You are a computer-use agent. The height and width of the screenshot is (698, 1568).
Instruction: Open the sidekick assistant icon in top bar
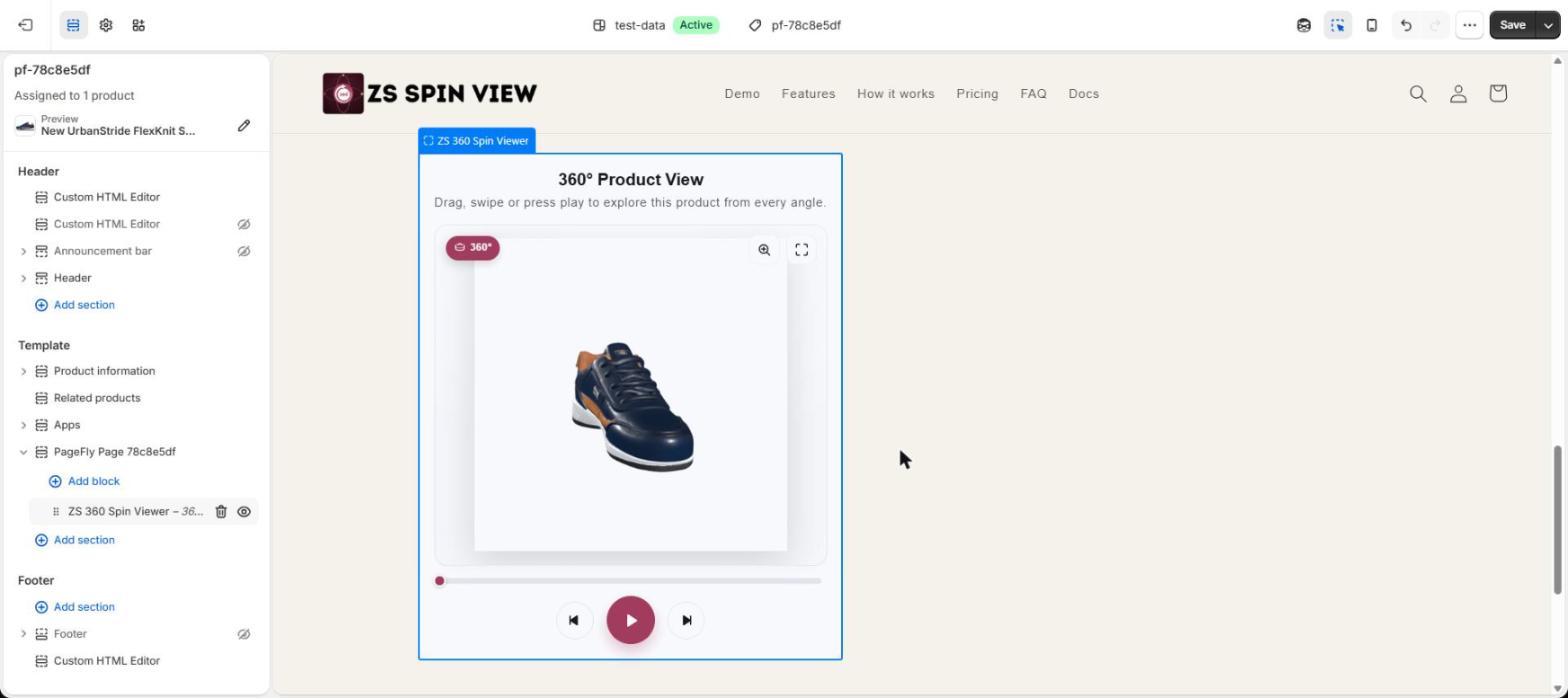(1304, 25)
